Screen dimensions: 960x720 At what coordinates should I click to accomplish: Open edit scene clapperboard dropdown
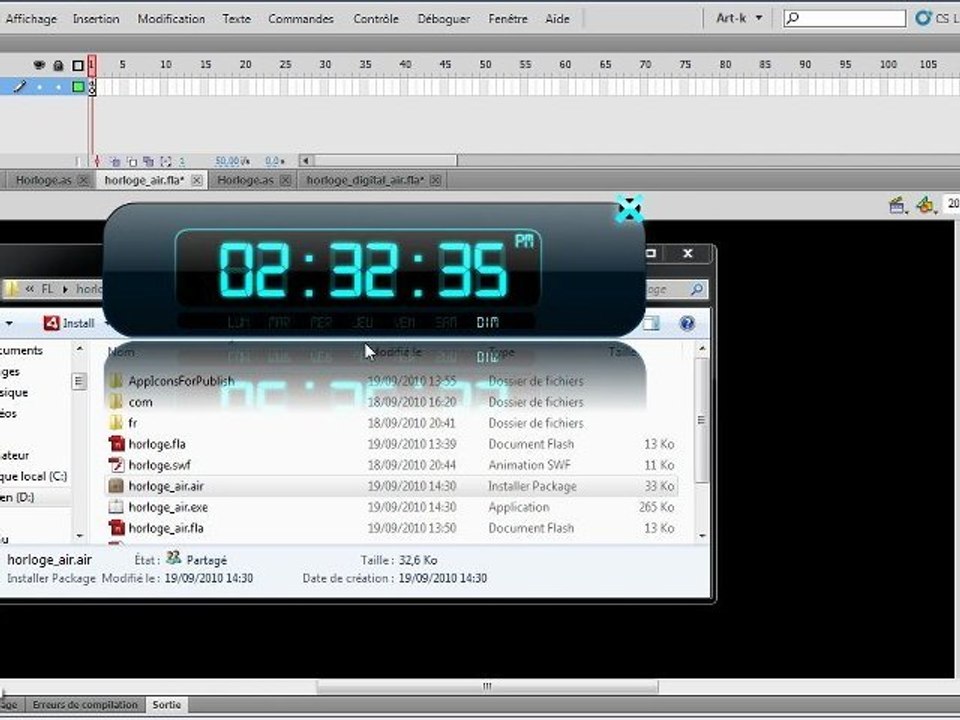click(x=898, y=206)
